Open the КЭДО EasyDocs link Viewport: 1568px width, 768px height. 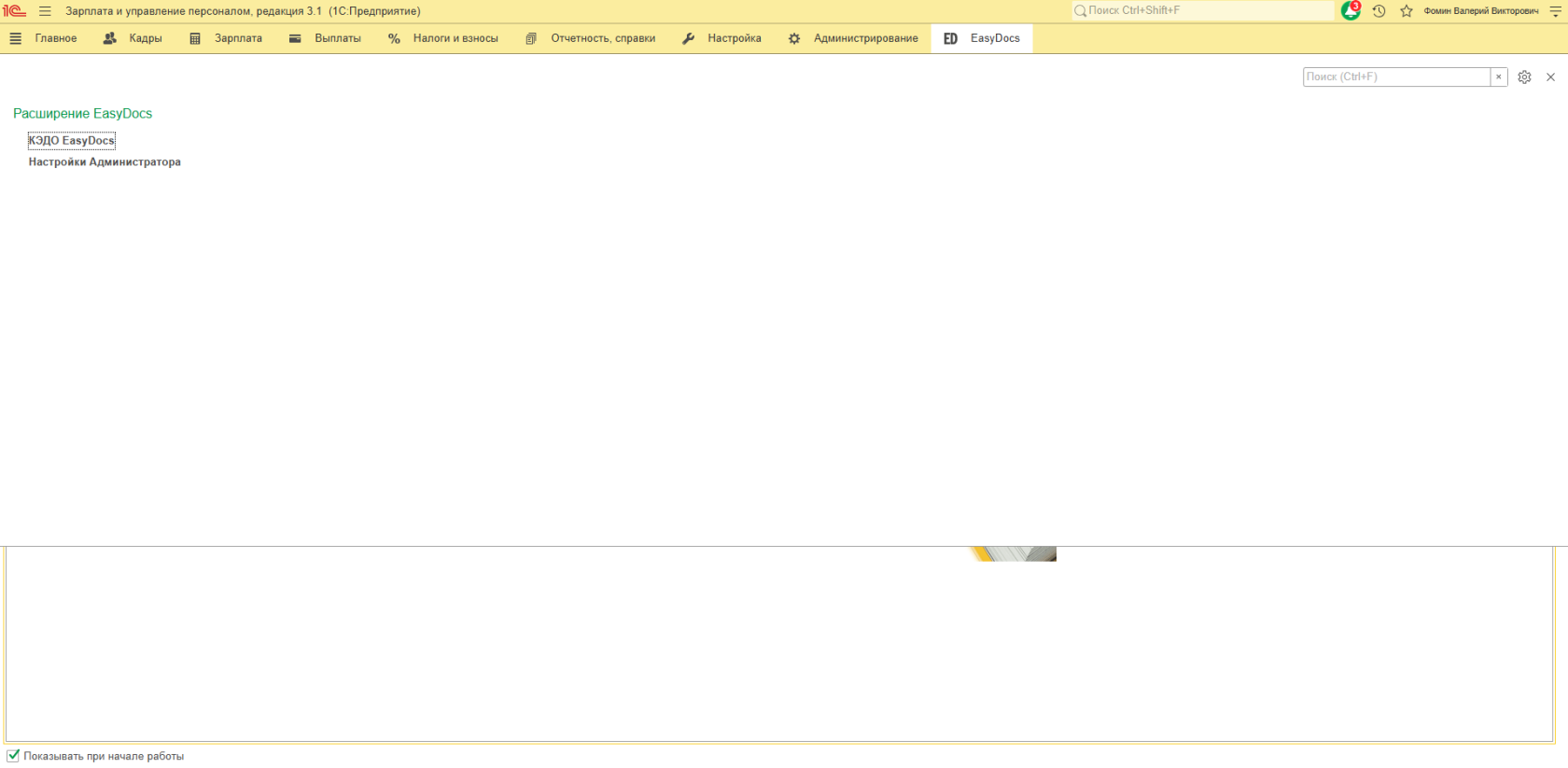pyautogui.click(x=71, y=141)
